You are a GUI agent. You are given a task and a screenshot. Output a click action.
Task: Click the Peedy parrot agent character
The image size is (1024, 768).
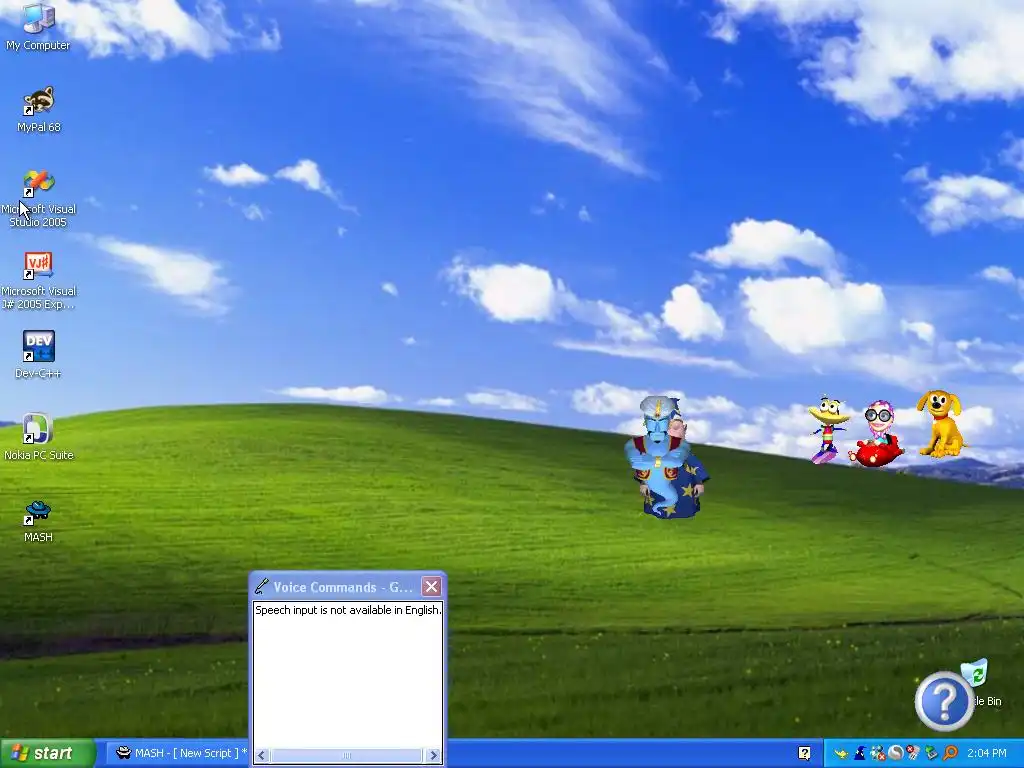(827, 429)
